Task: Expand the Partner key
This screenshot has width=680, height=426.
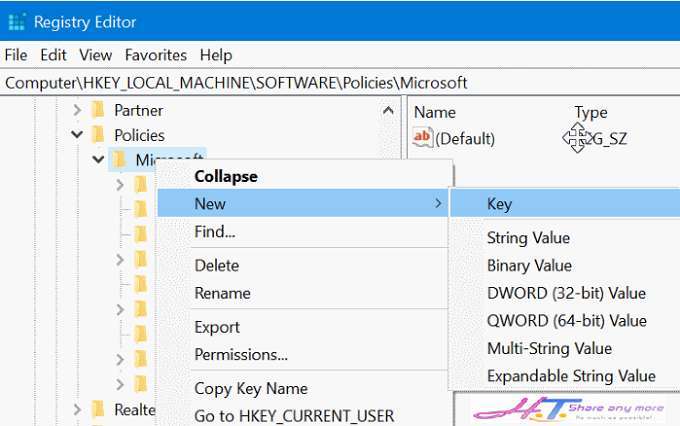Action: (77, 110)
